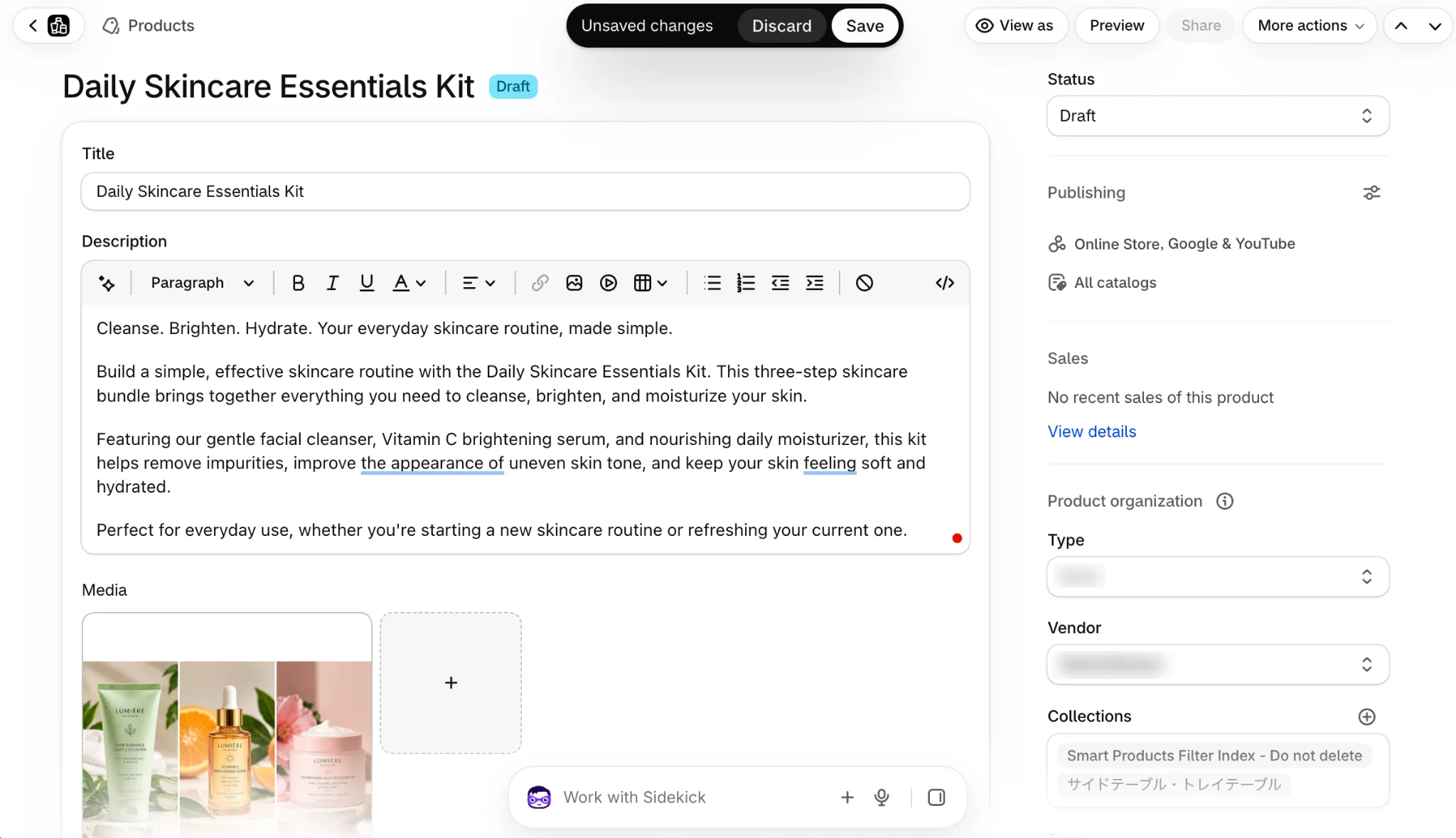Click the Sidekick microphone icon
The image size is (1456, 838).
tap(882, 797)
